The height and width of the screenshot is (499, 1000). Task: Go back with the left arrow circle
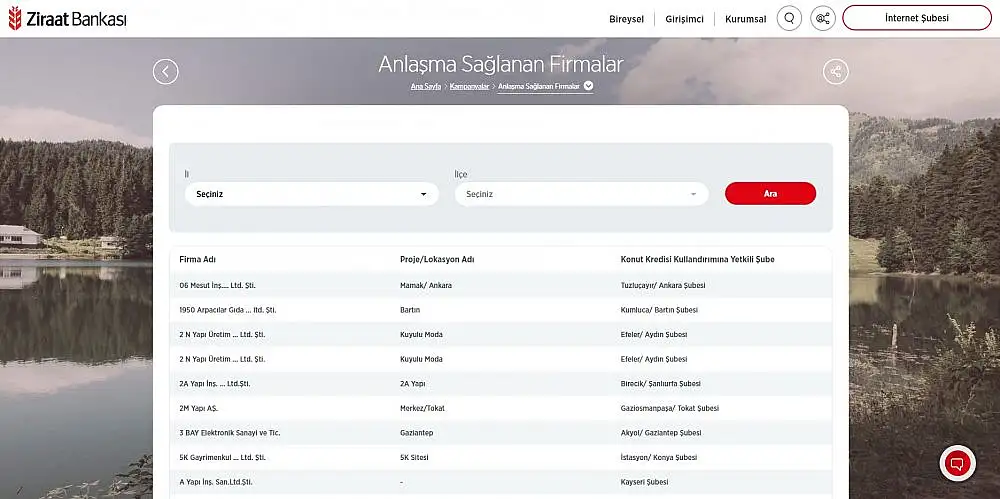coord(166,71)
